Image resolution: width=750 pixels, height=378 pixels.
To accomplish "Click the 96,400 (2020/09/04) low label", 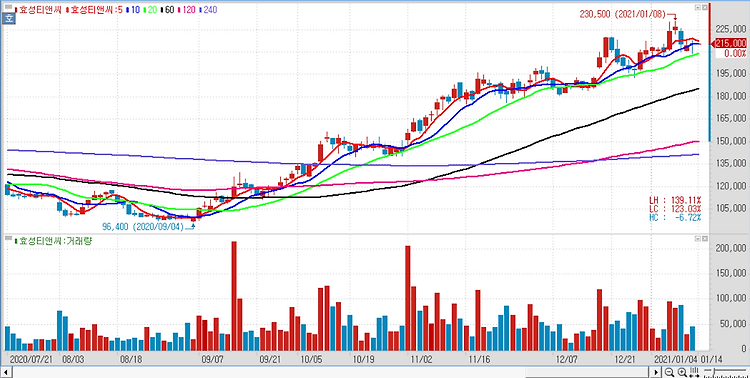I will [x=143, y=226].
